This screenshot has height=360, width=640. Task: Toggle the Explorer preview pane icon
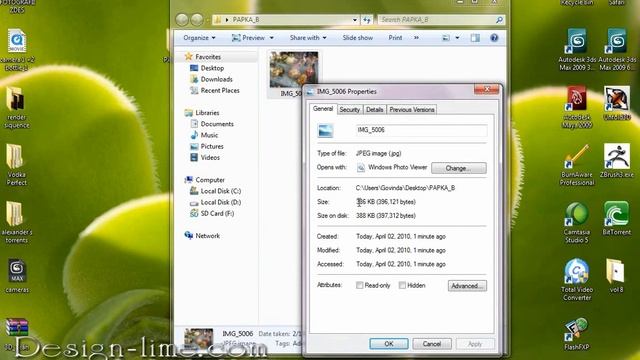point(475,38)
